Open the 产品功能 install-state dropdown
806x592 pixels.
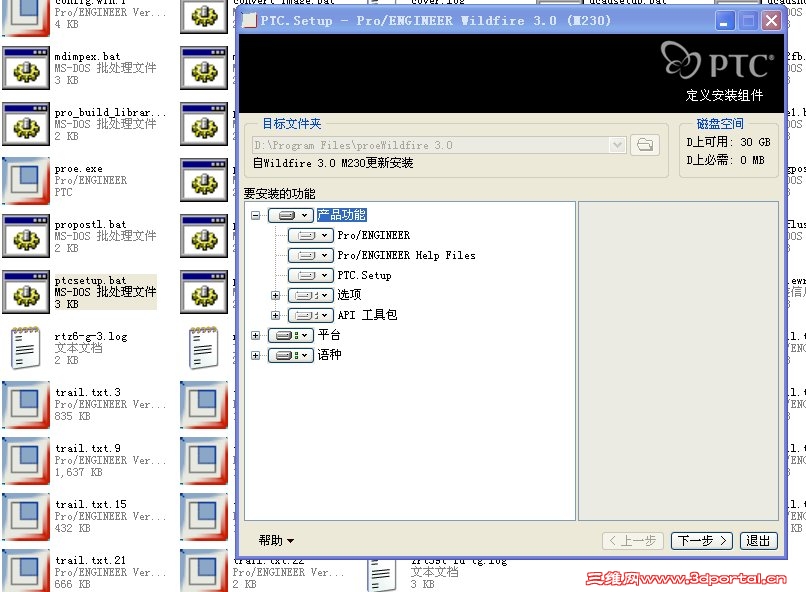click(x=291, y=215)
